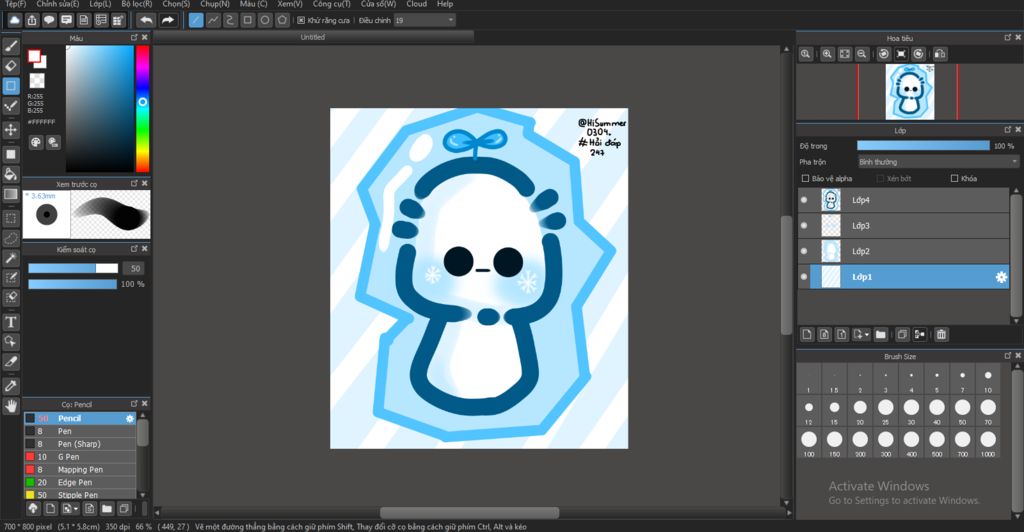The image size is (1024, 532).
Task: Fit canvas to window in navigator
Action: (x=844, y=54)
